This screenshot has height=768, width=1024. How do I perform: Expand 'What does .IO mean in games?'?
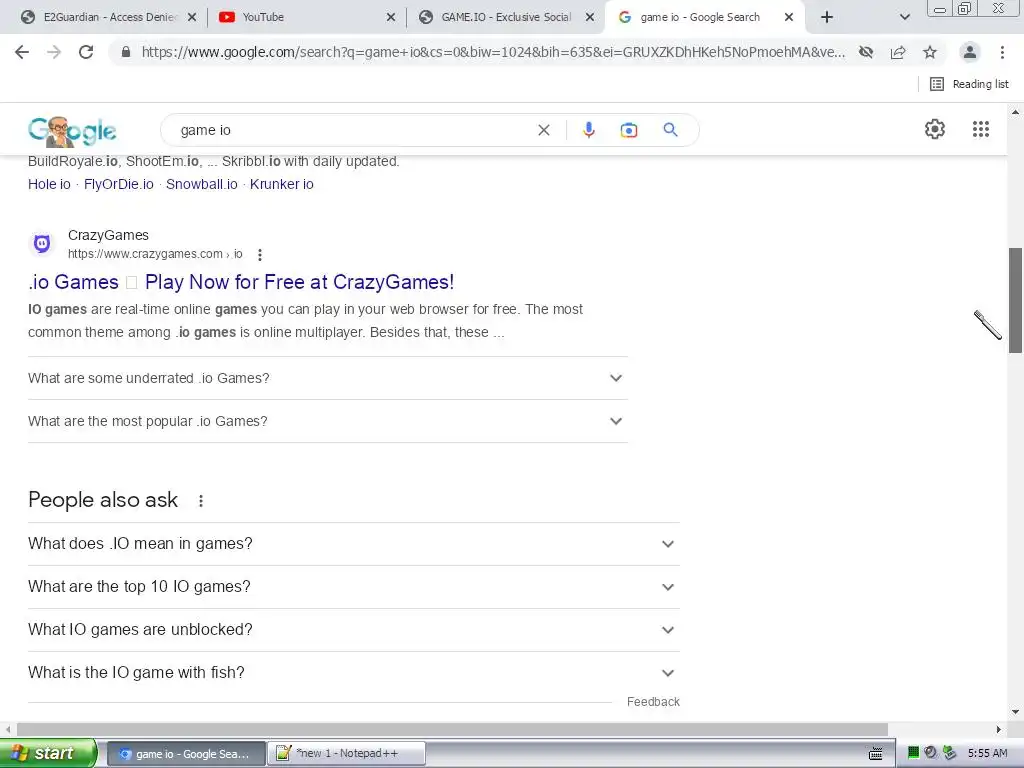353,544
